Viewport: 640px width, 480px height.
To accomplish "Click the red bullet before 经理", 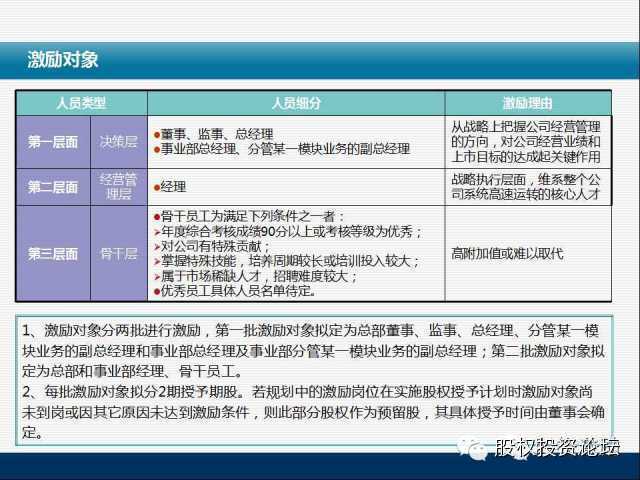I will [157, 187].
